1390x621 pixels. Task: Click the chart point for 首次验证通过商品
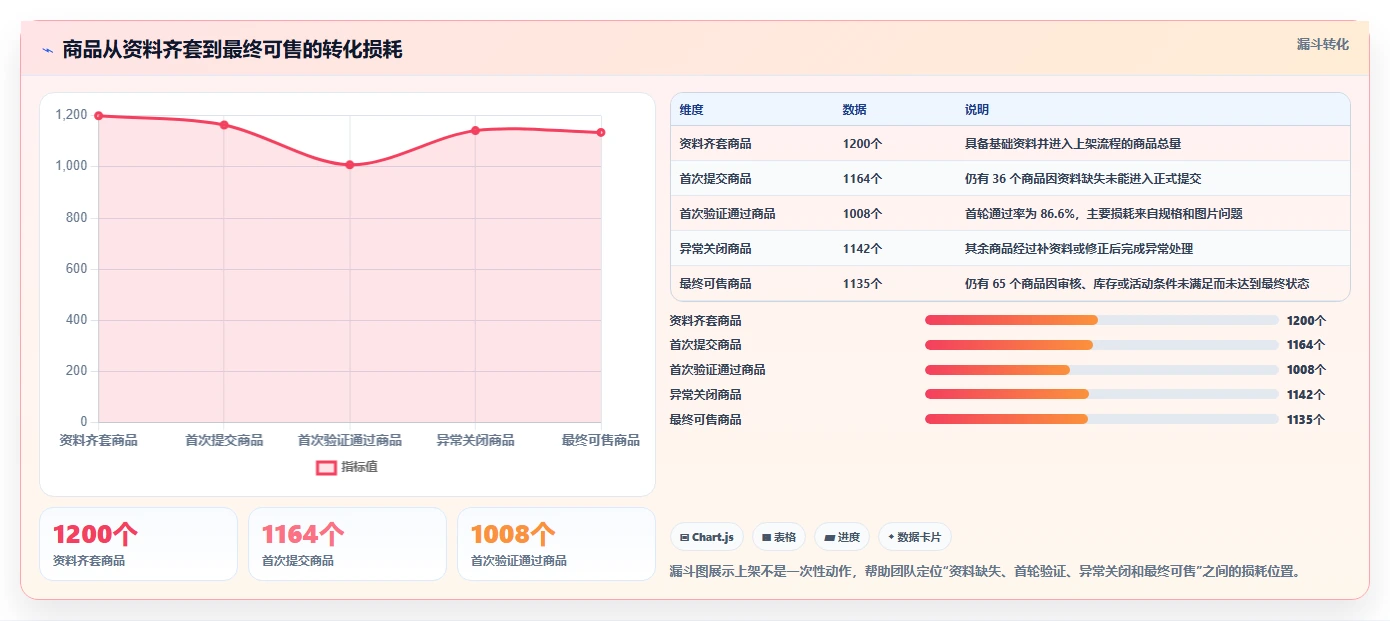tap(350, 165)
